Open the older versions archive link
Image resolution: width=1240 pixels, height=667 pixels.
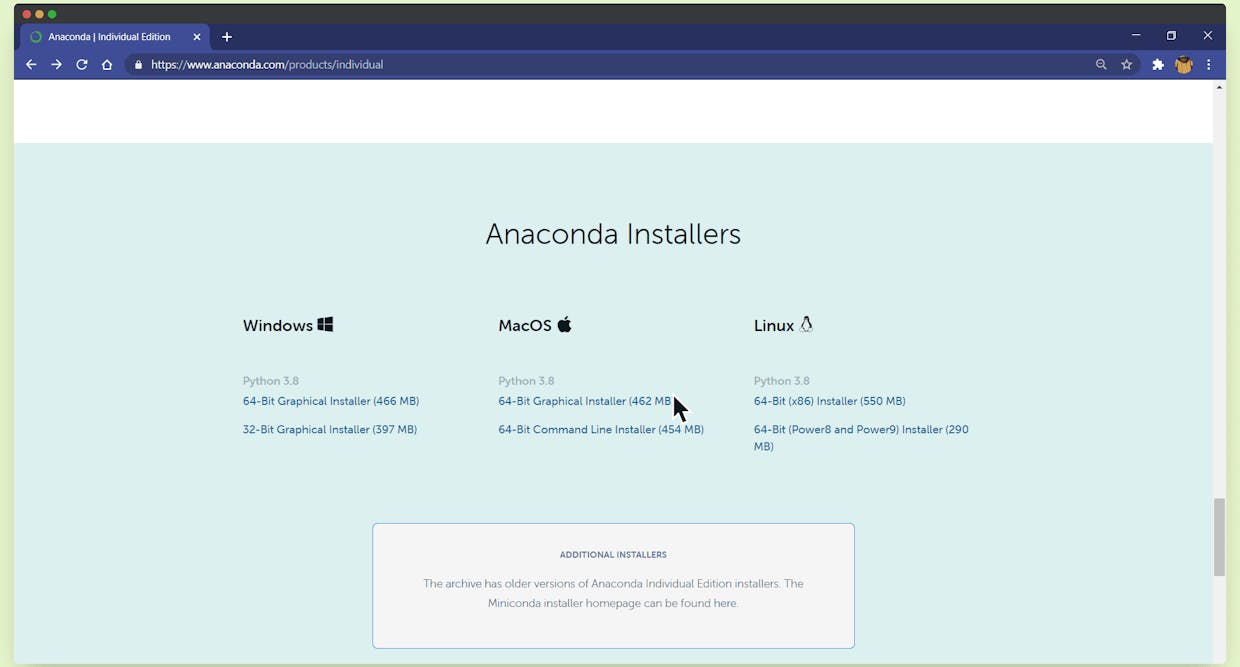coord(459,584)
